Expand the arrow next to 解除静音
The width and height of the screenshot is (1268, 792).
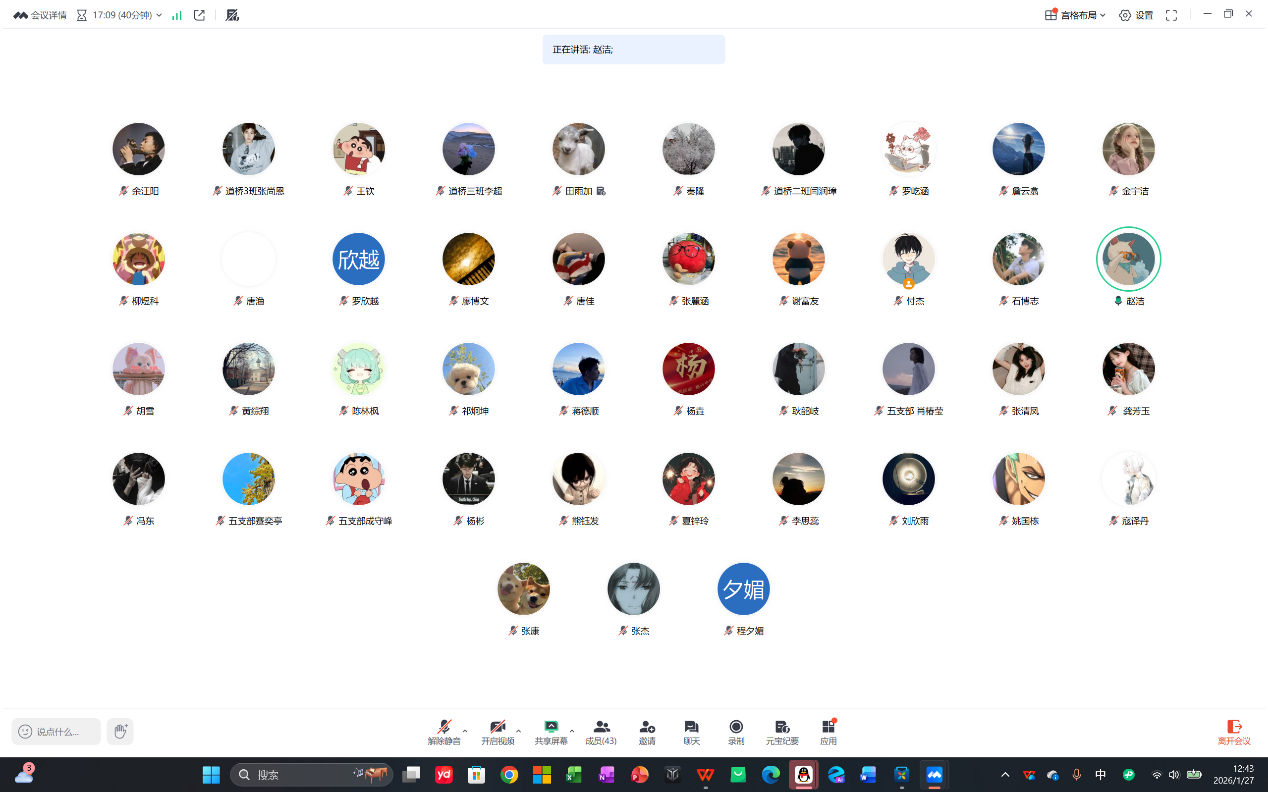465,731
